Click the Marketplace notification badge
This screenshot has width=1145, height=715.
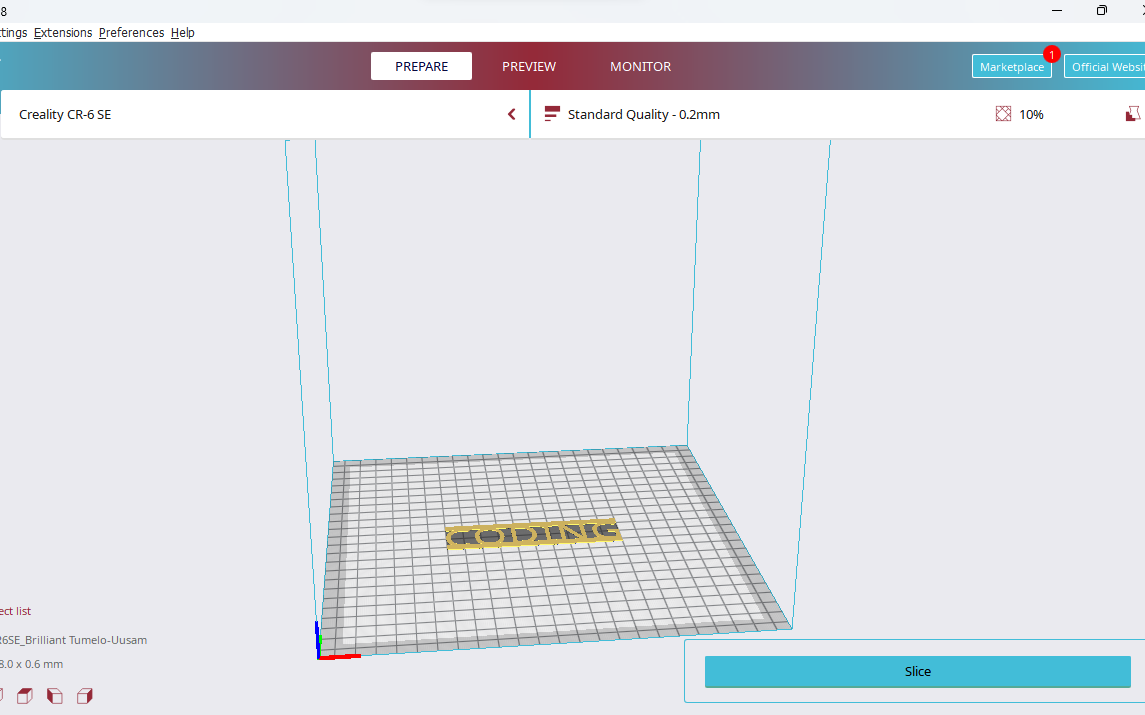point(1051,56)
